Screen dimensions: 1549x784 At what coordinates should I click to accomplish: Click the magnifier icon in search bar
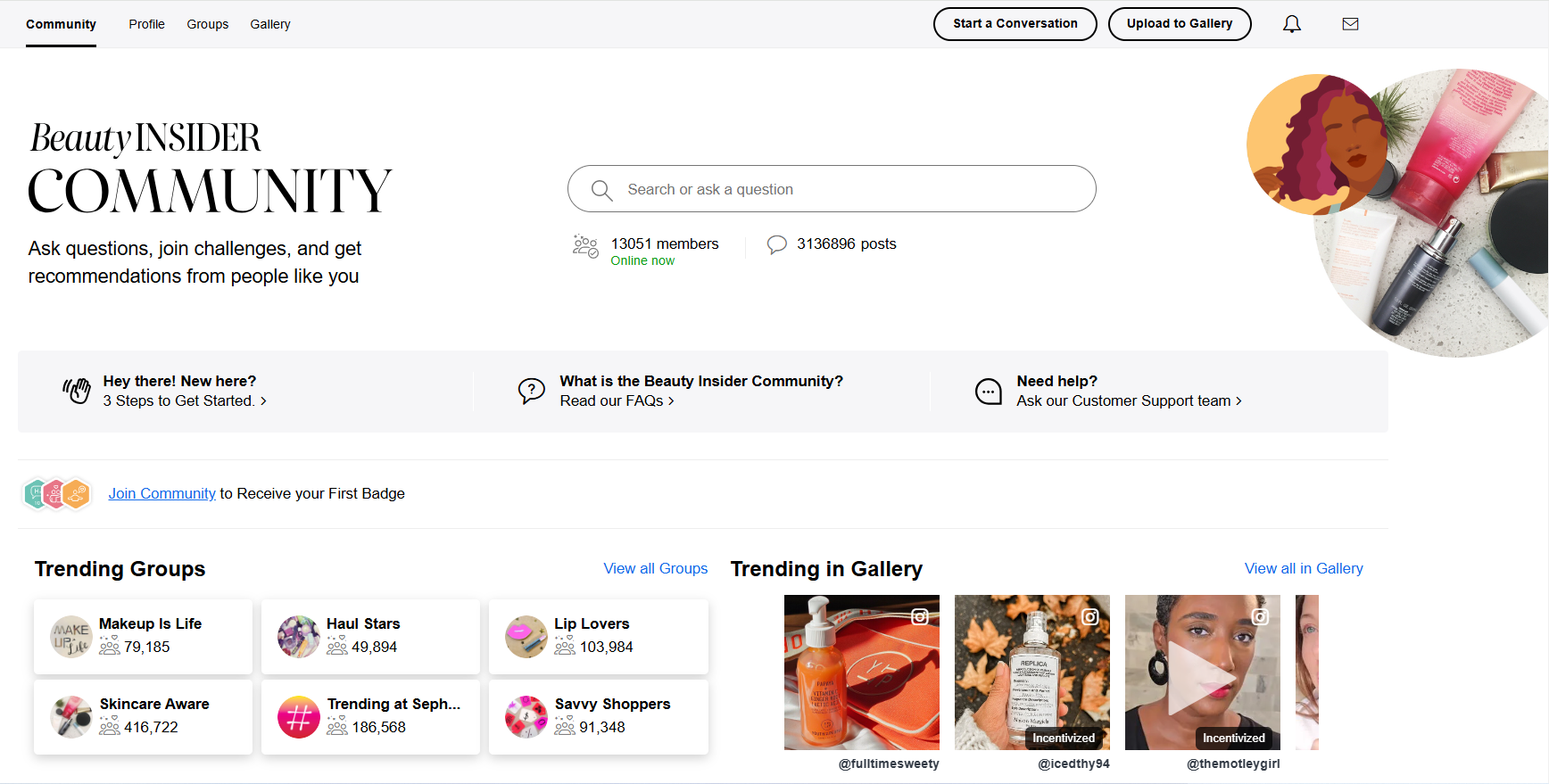pos(601,190)
